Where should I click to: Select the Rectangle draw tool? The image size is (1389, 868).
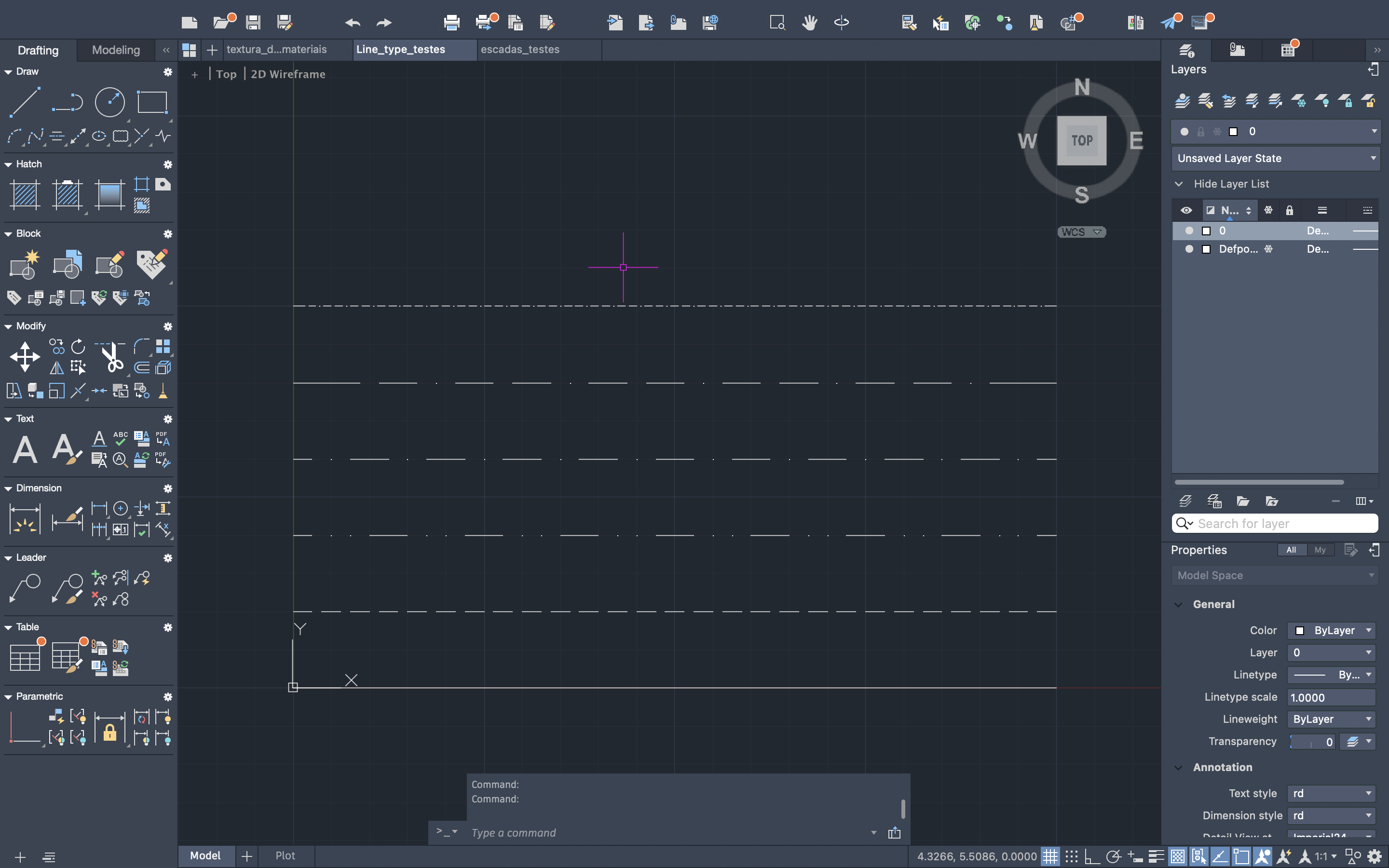152,102
